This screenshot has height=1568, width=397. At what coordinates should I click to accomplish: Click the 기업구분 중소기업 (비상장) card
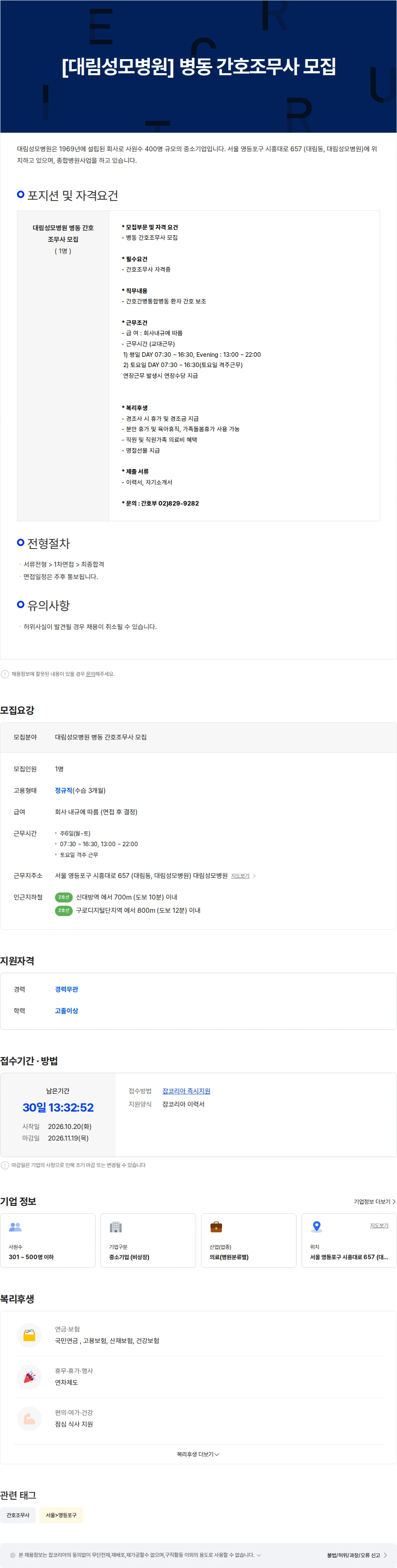[x=148, y=1241]
